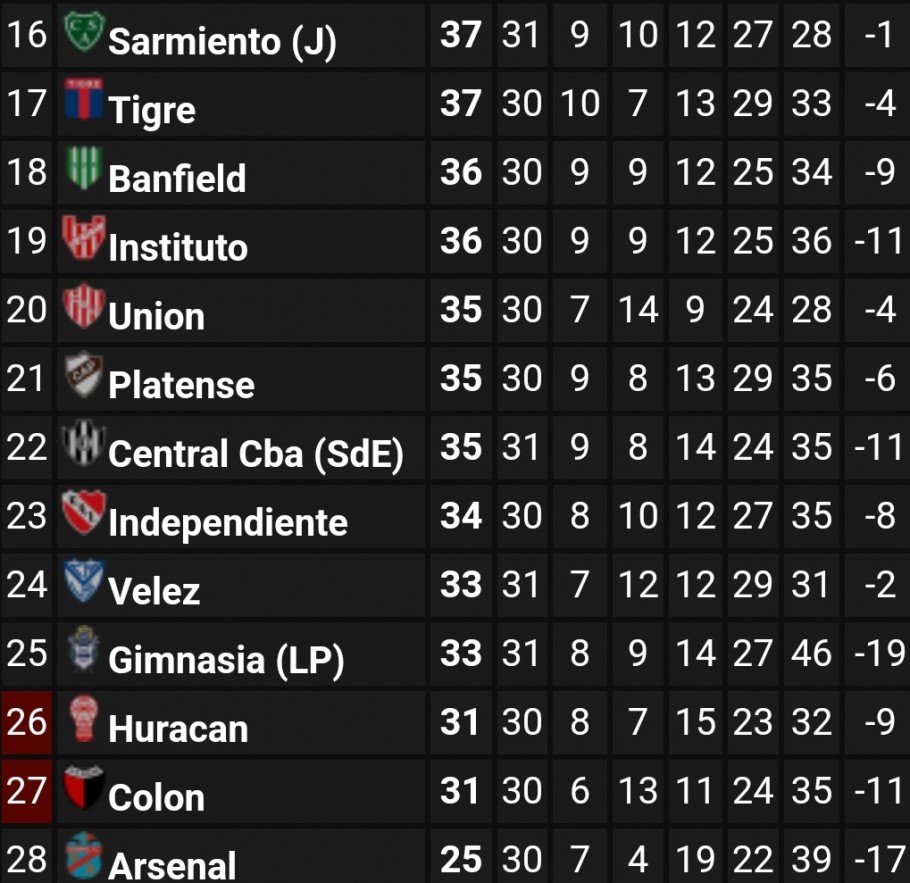
Task: Click the red highlighted position 26 cell
Action: click(x=27, y=722)
